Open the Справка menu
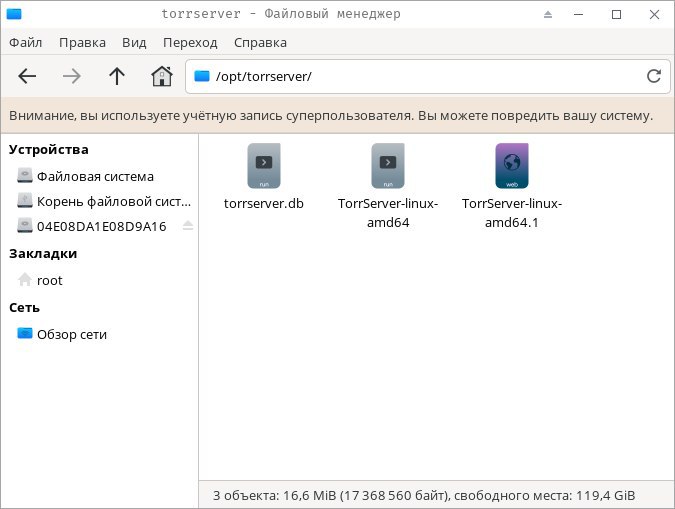 [260, 43]
